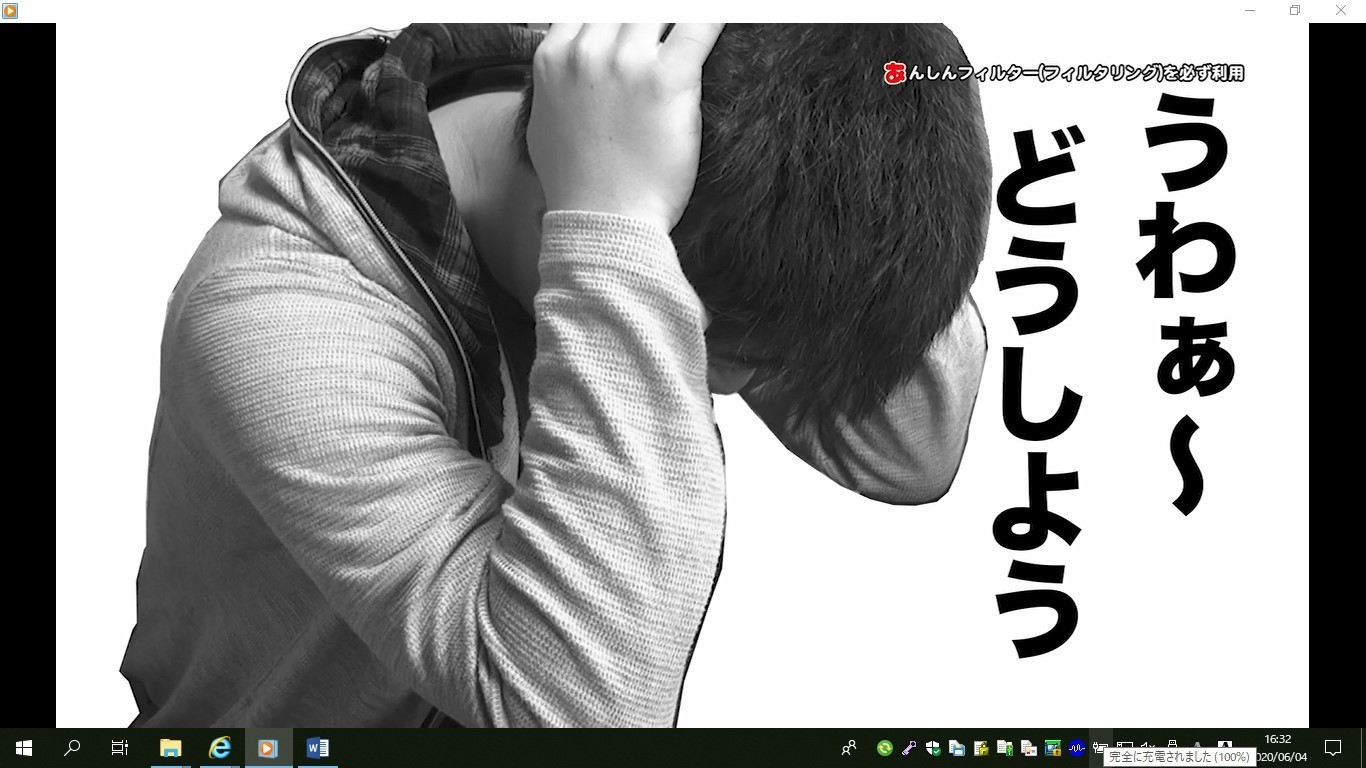Close the media player window
This screenshot has height=768, width=1366.
click(x=1341, y=10)
